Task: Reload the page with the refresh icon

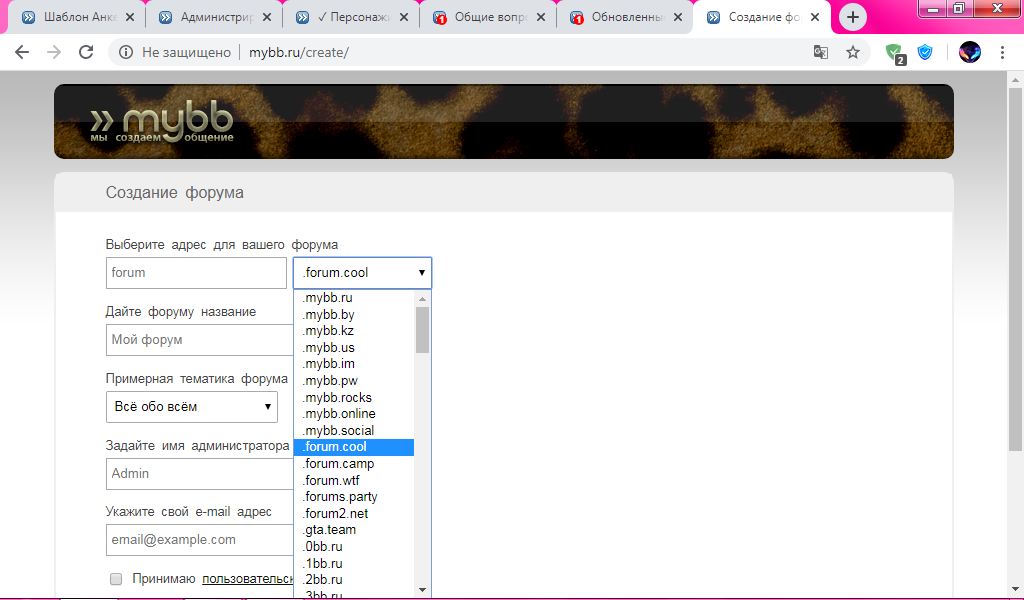Action: [x=86, y=52]
